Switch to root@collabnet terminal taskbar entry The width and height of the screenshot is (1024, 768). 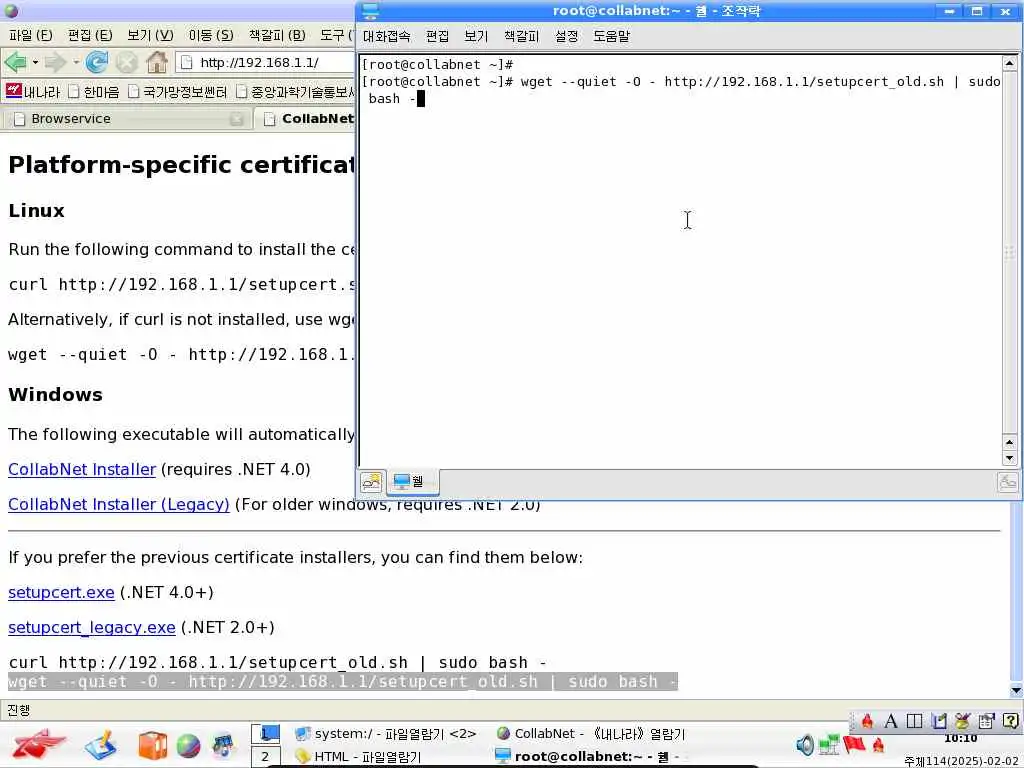click(x=588, y=757)
